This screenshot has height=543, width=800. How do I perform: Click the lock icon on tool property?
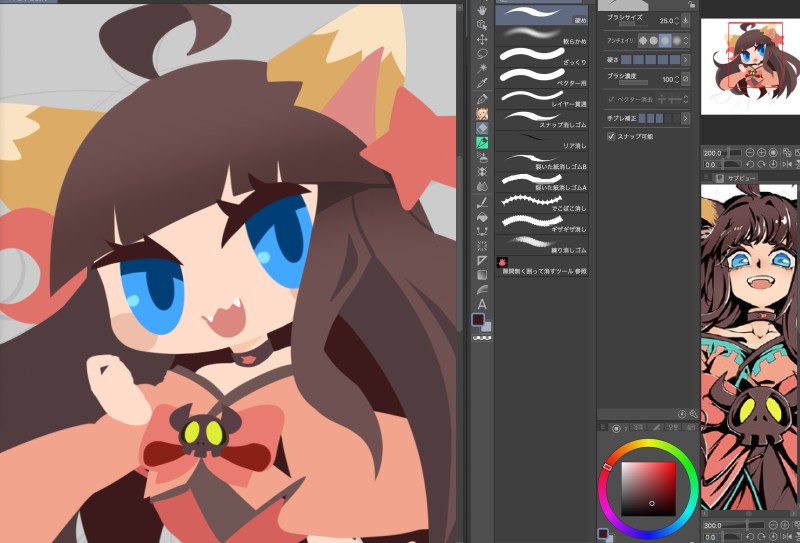pyautogui.click(x=691, y=4)
